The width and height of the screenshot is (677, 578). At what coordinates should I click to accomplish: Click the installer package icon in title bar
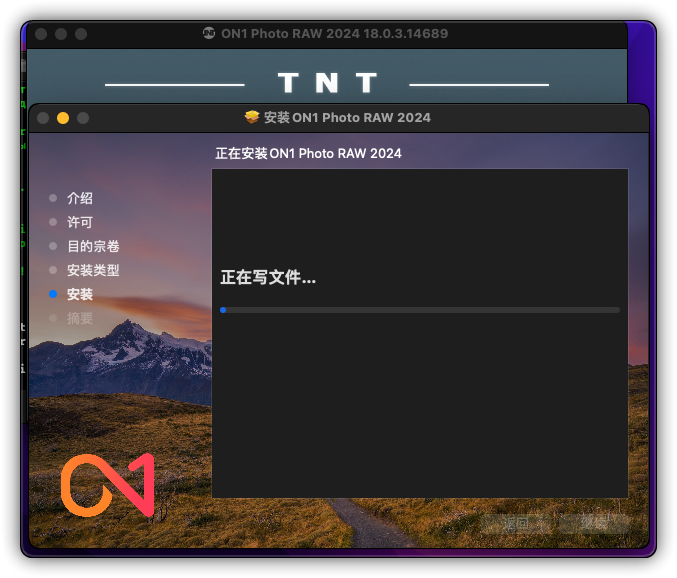[252, 117]
